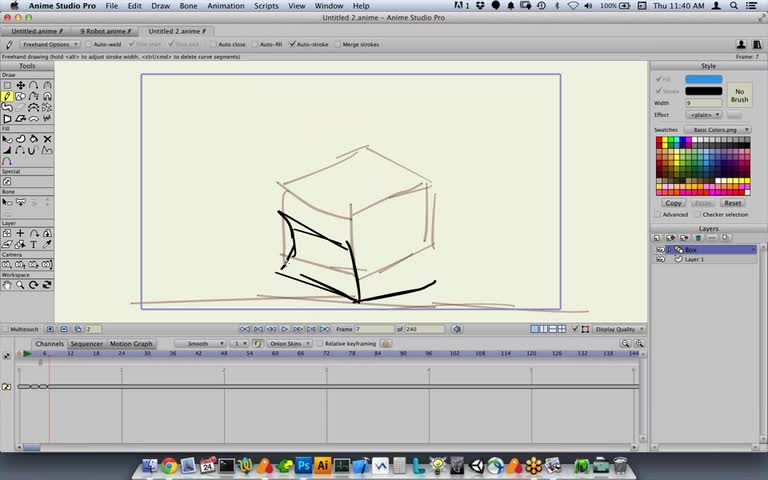Viewport: 768px width, 480px height.
Task: Click the black Stroke color swatch
Action: tap(704, 91)
